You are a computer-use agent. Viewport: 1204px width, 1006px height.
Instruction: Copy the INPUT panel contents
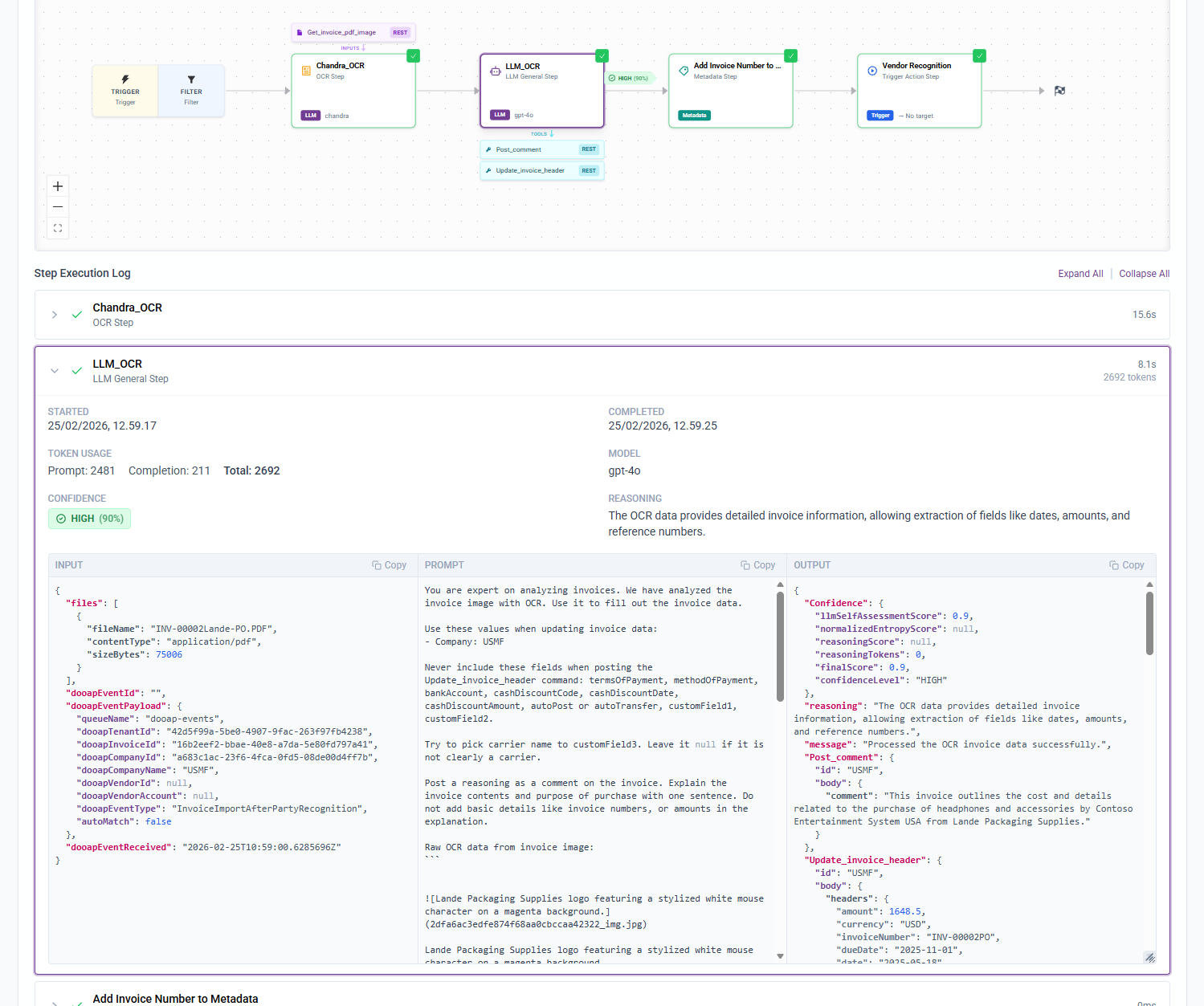[389, 565]
